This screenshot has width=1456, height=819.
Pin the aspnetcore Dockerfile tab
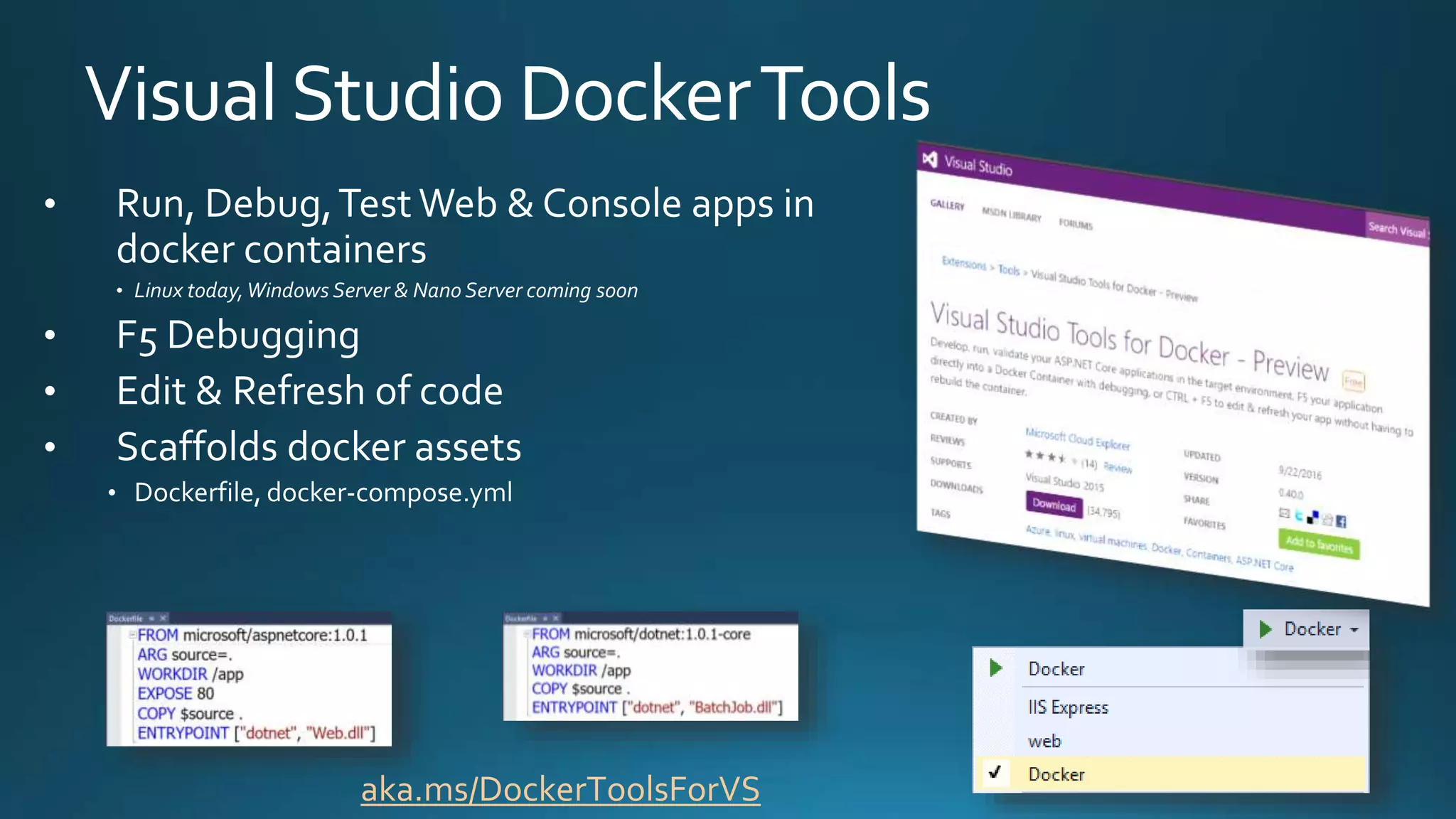tap(151, 619)
